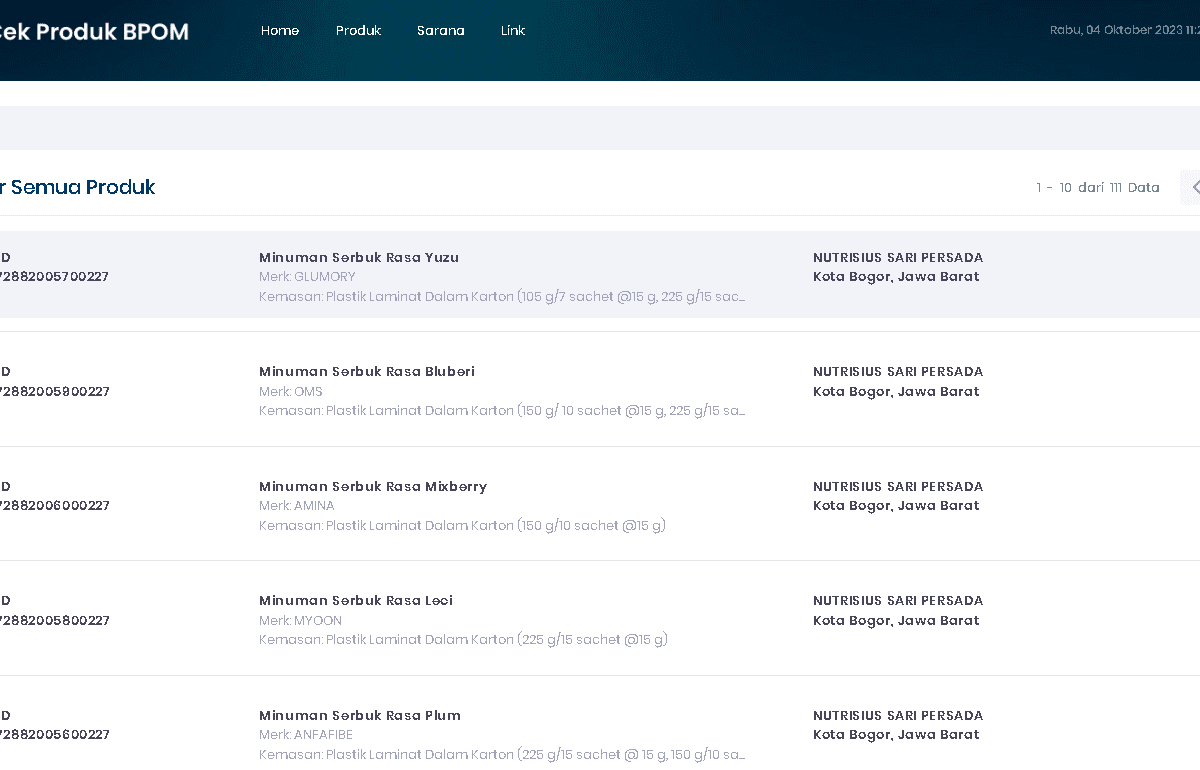
Task: Click registration number ending 5700227
Action: (54, 277)
